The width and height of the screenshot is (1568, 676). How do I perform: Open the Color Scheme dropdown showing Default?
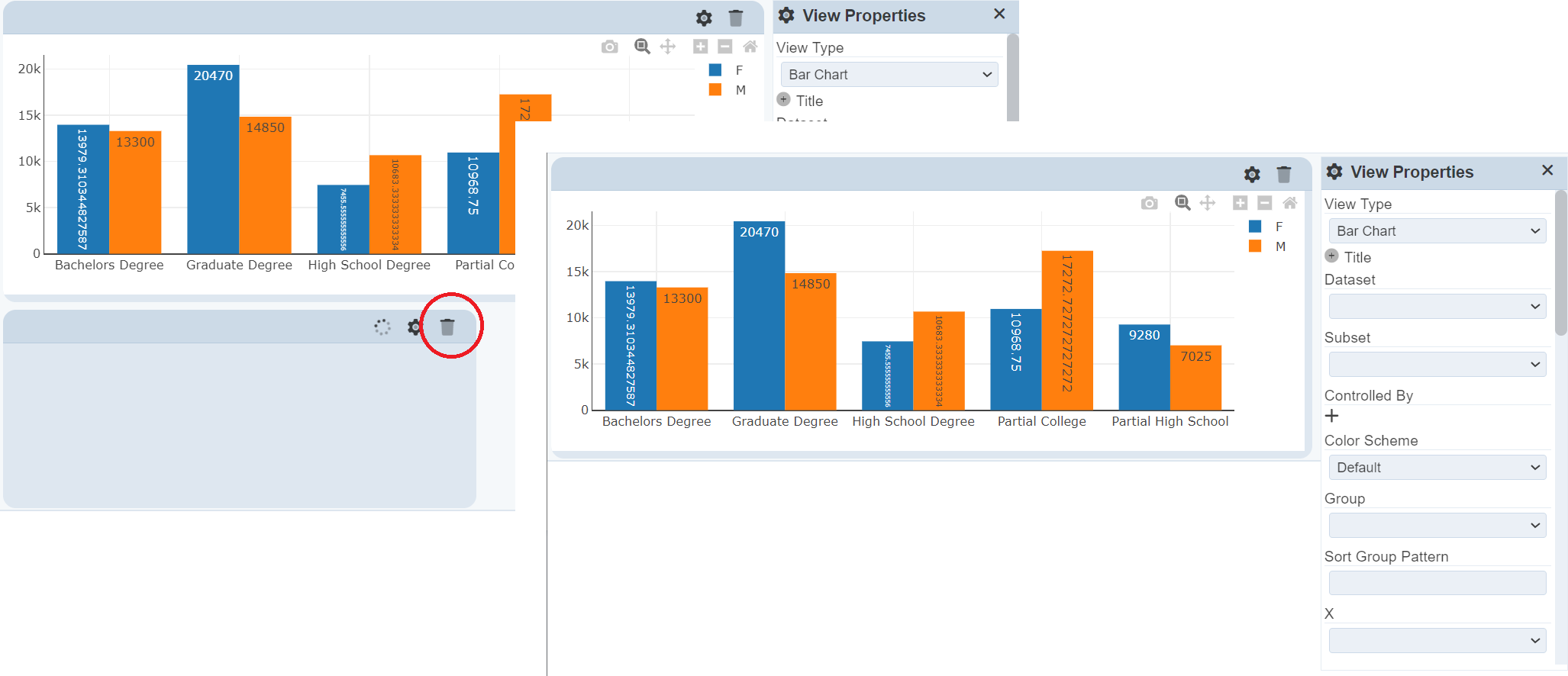[x=1437, y=468]
